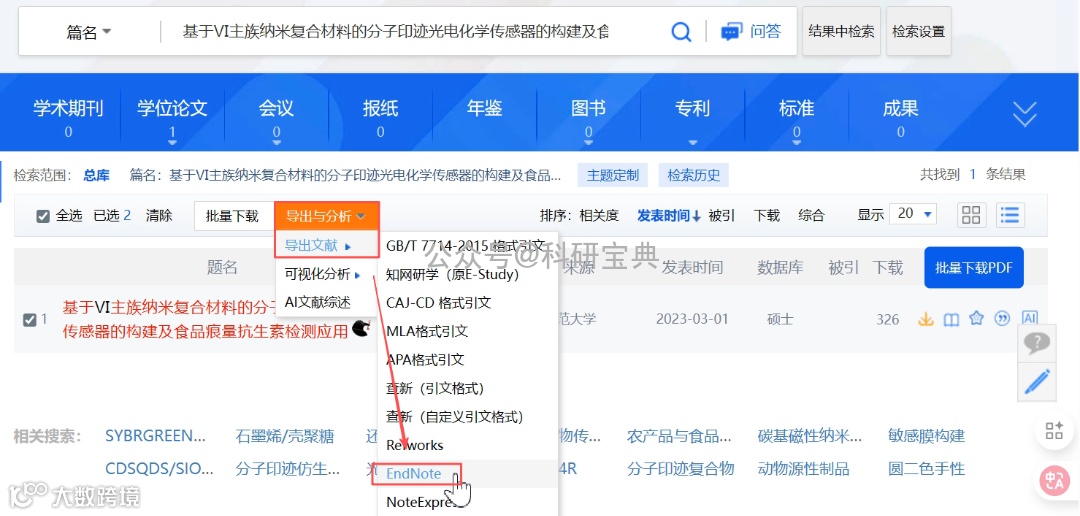Open the red thesis title link
This screenshot has height=516, width=1080.
click(x=205, y=319)
